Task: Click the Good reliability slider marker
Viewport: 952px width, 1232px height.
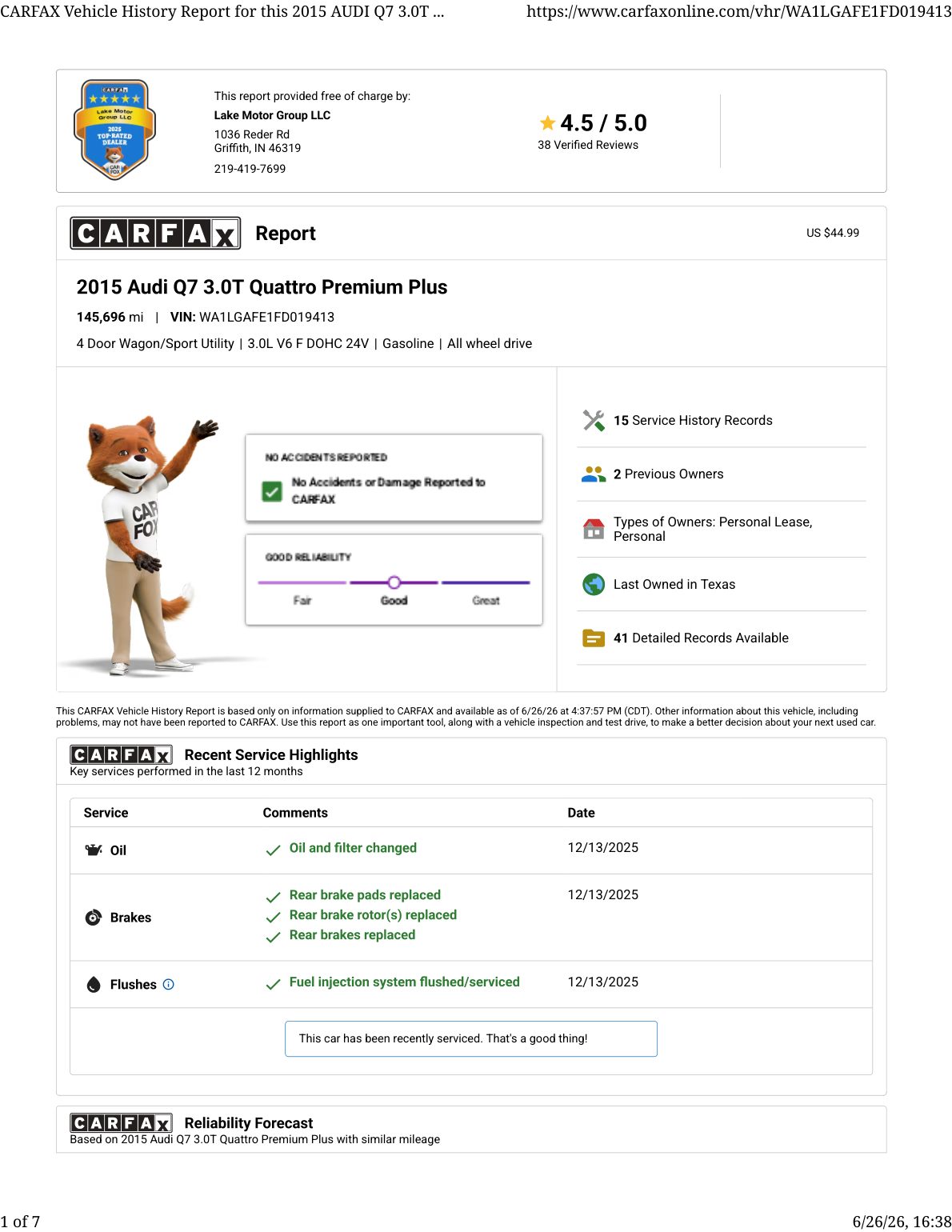Action: [x=394, y=582]
